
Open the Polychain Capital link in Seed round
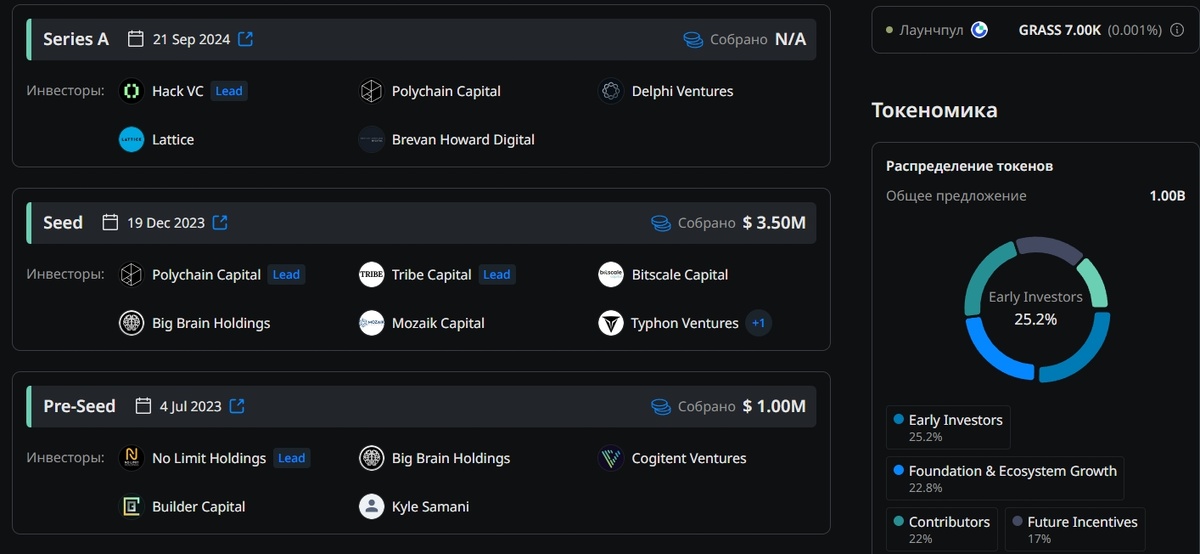[206, 275]
